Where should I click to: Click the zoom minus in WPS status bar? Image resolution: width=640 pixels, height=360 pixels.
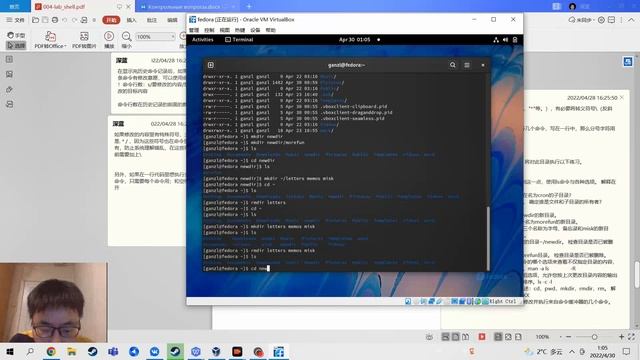(x=569, y=337)
